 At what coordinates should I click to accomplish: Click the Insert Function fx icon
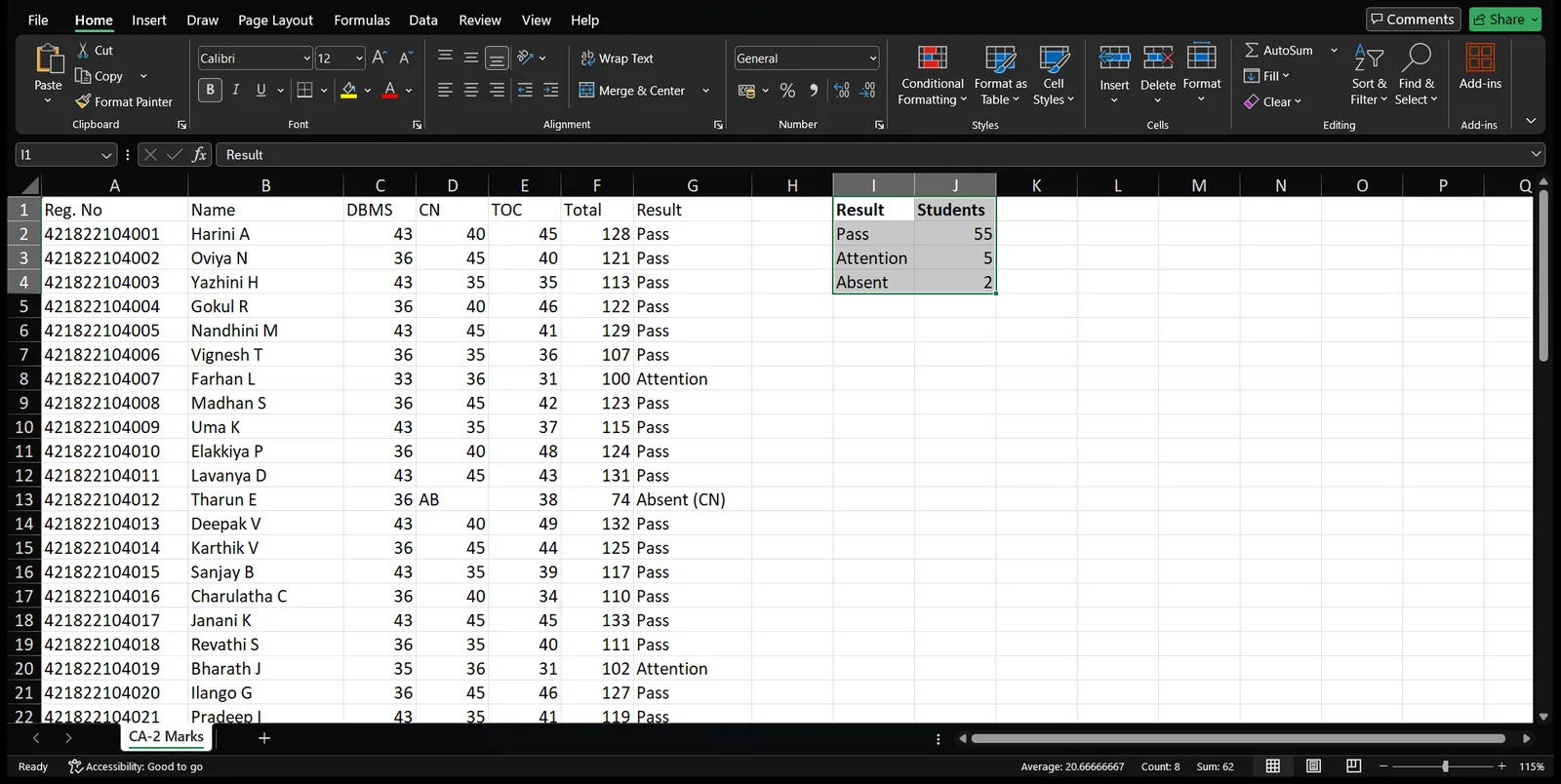(x=199, y=154)
